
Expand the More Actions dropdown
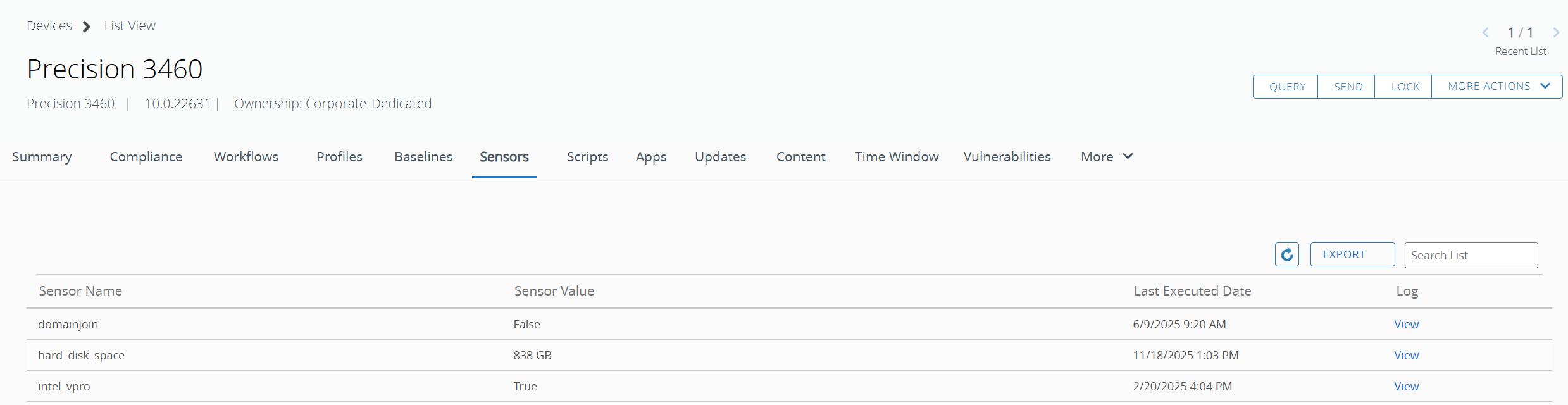1497,87
